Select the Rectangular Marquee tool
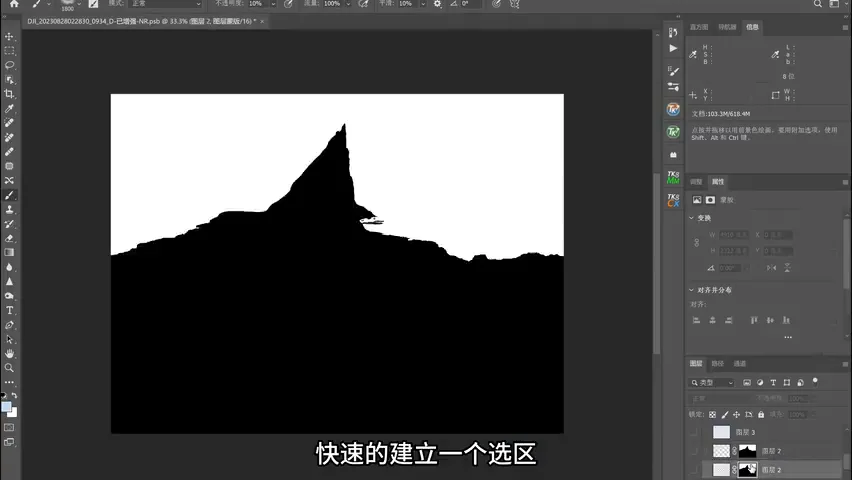This screenshot has height=480, width=852. (x=9, y=51)
